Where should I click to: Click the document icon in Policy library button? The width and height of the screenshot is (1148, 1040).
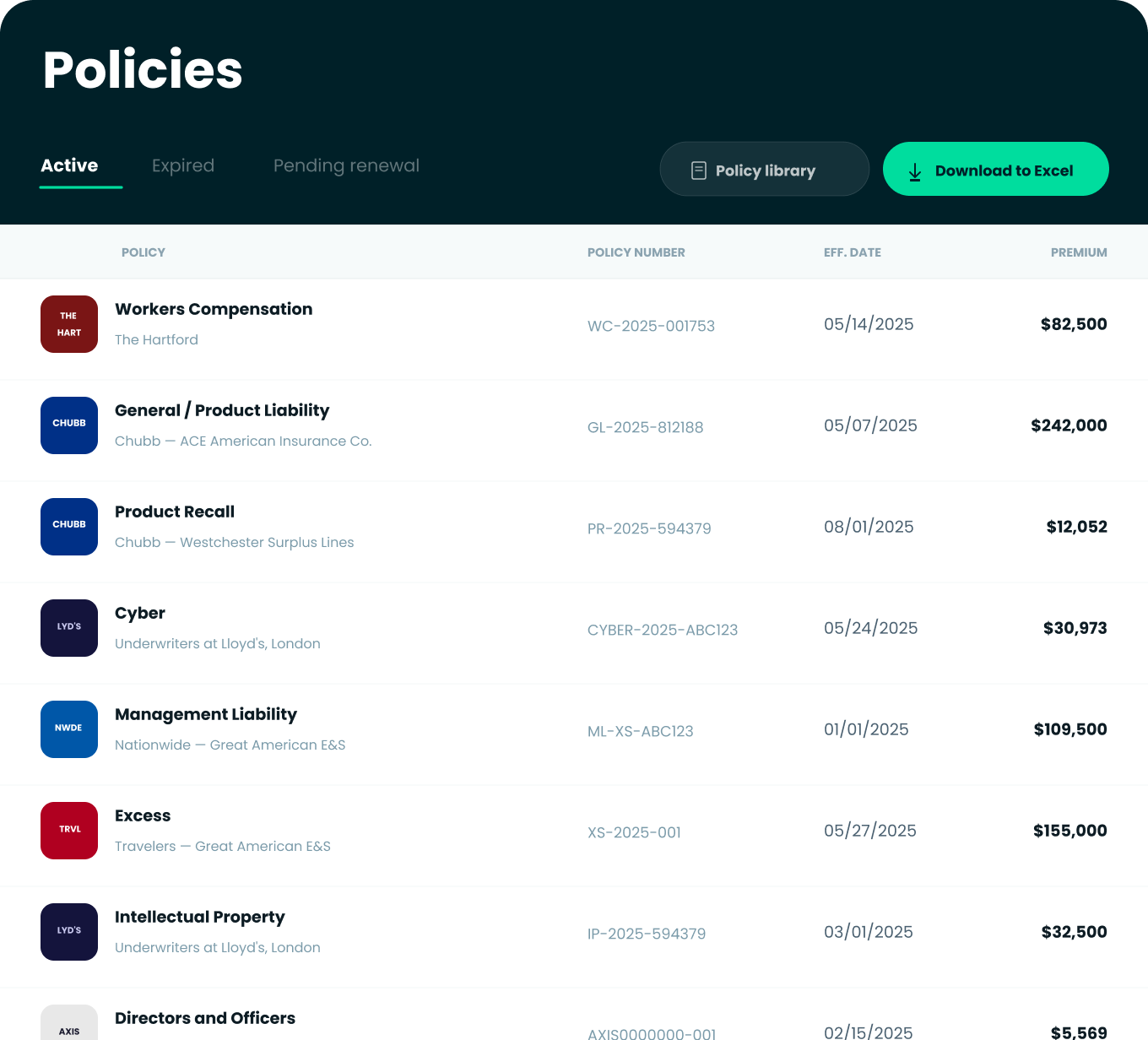point(699,171)
